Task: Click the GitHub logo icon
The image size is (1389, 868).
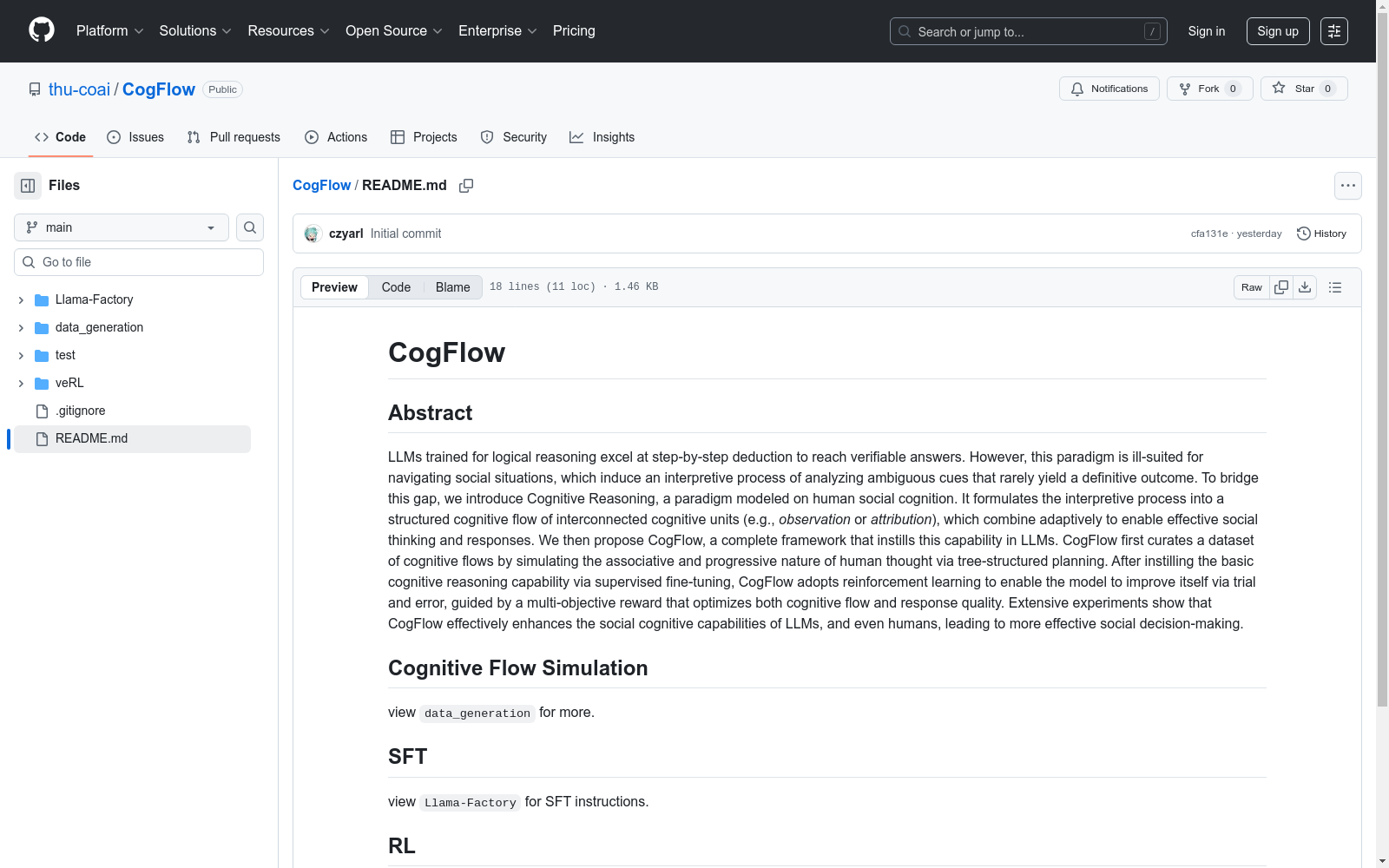Action: click(42, 30)
